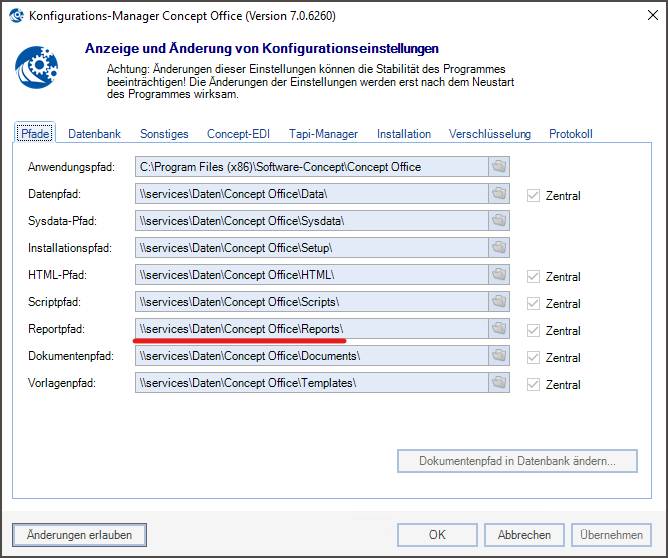Toggle Zentral checkbox for Reportpfad
Image resolution: width=668 pixels, height=558 pixels.
tap(533, 330)
